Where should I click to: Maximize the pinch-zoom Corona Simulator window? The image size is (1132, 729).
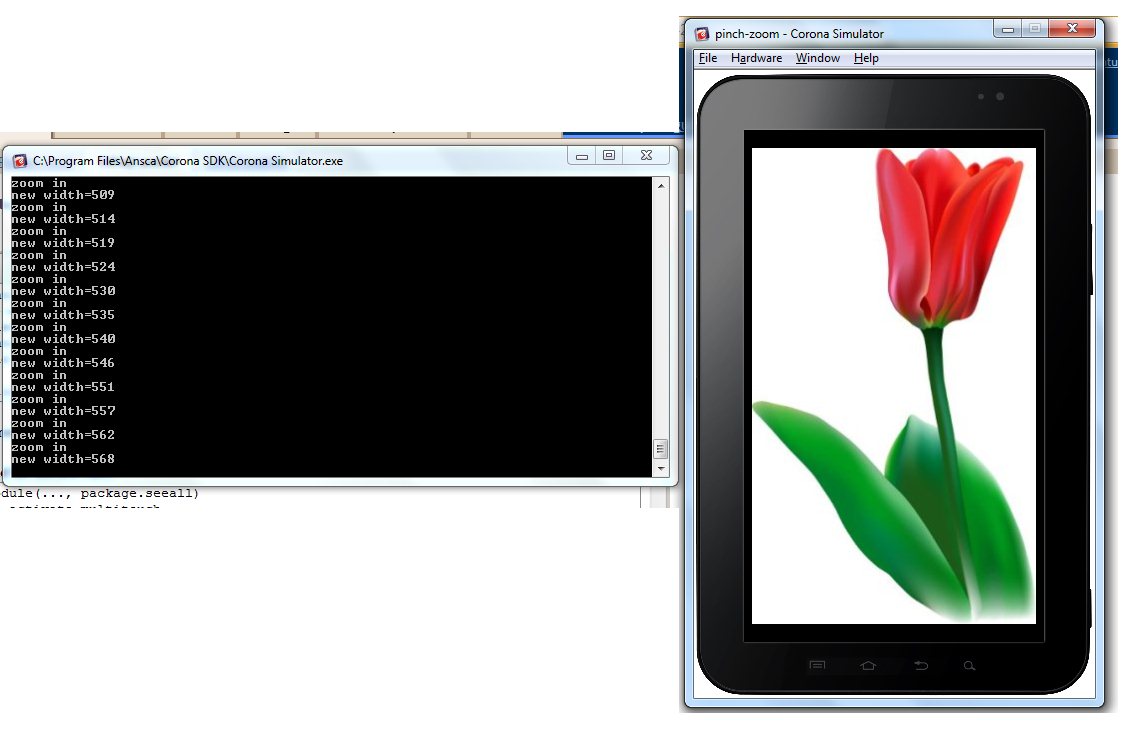[x=1035, y=29]
